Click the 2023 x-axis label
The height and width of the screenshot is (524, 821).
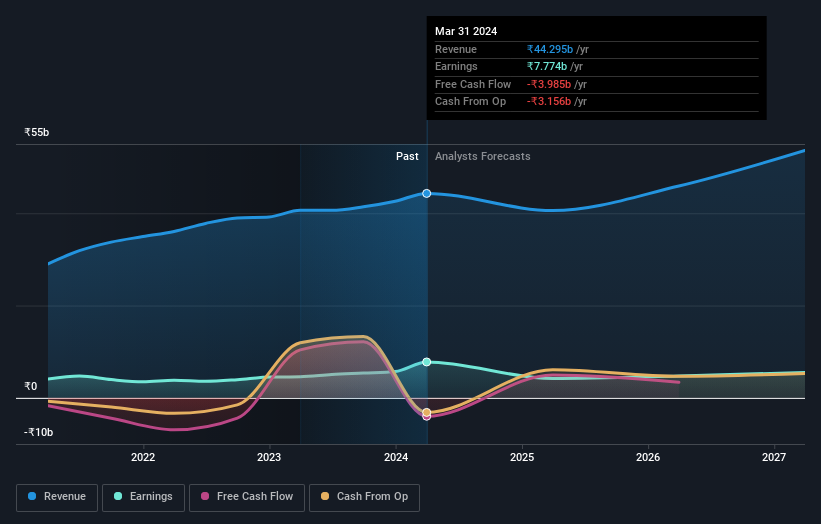(269, 457)
